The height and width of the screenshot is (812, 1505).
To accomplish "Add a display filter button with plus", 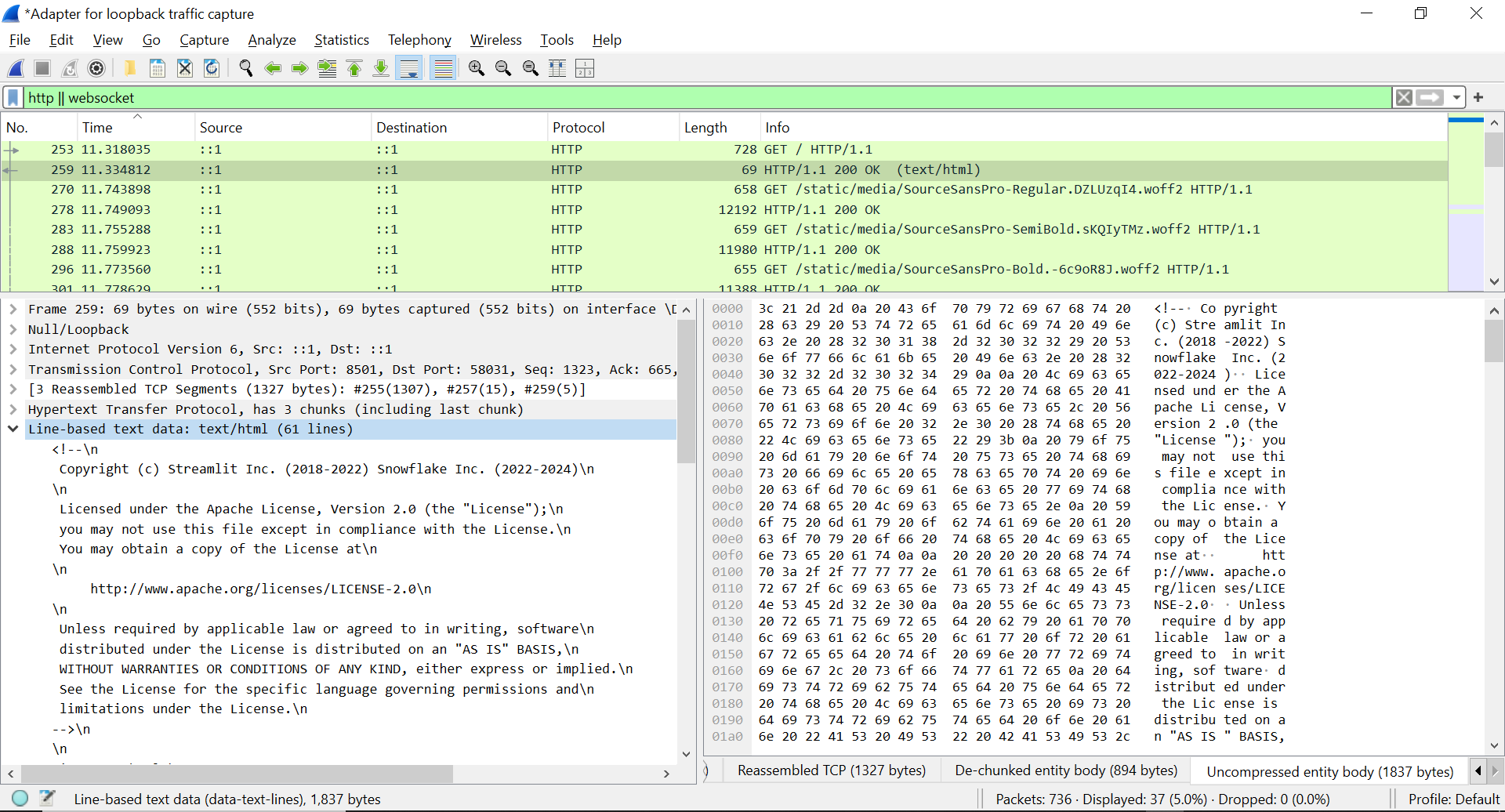I will (1478, 97).
